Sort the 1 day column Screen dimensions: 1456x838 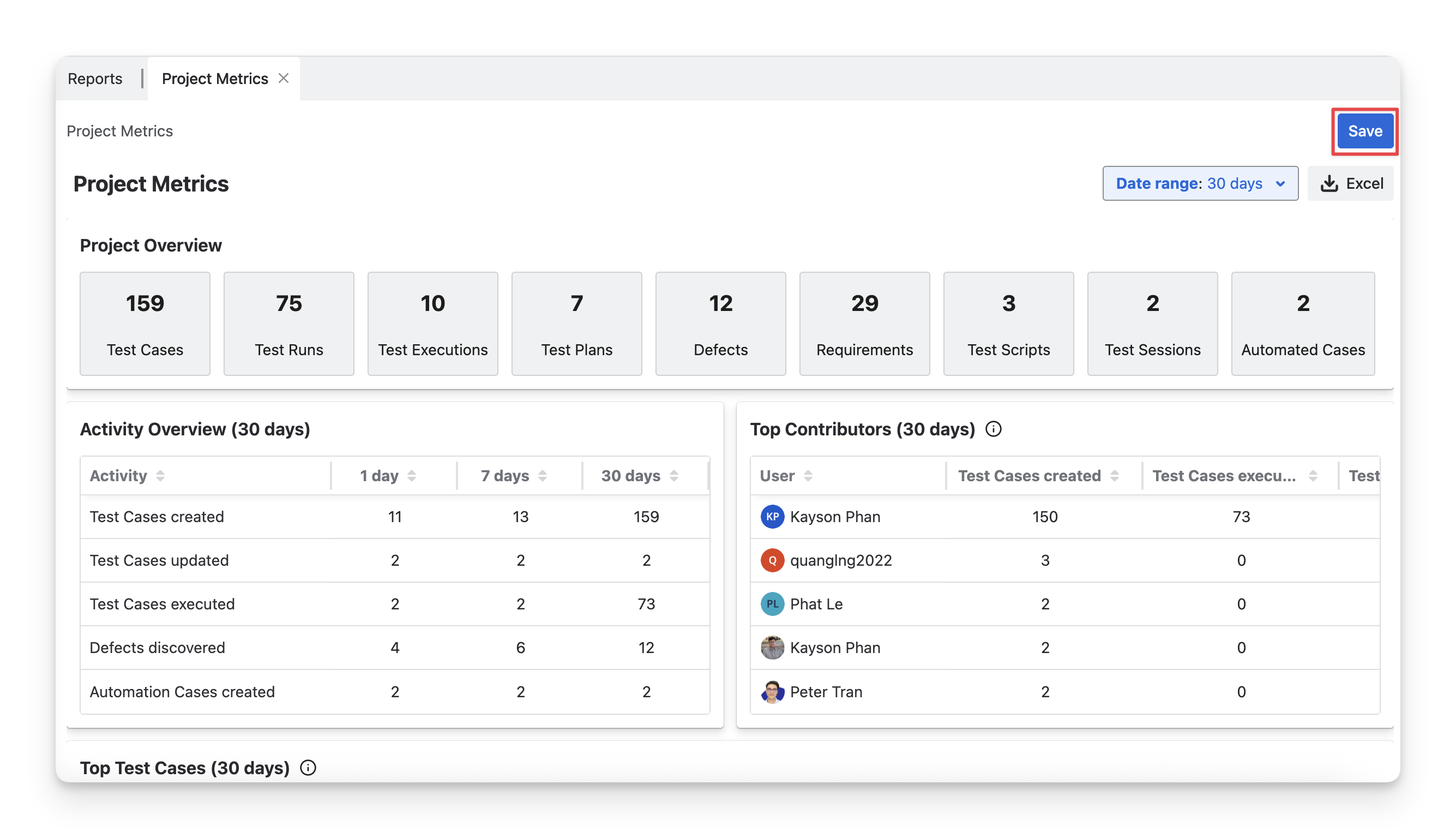pos(412,475)
